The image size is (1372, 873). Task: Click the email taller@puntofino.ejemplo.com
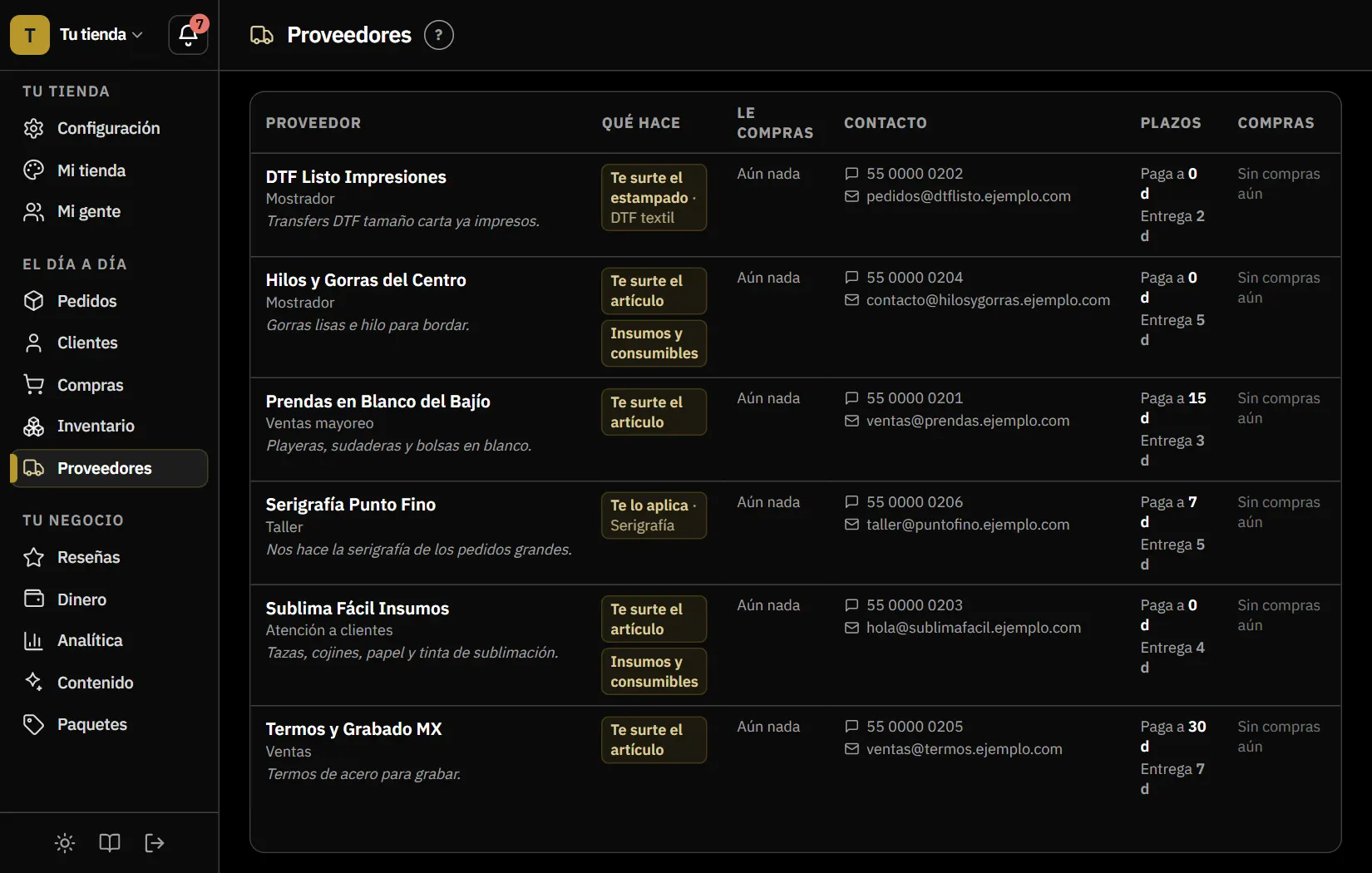968,525
